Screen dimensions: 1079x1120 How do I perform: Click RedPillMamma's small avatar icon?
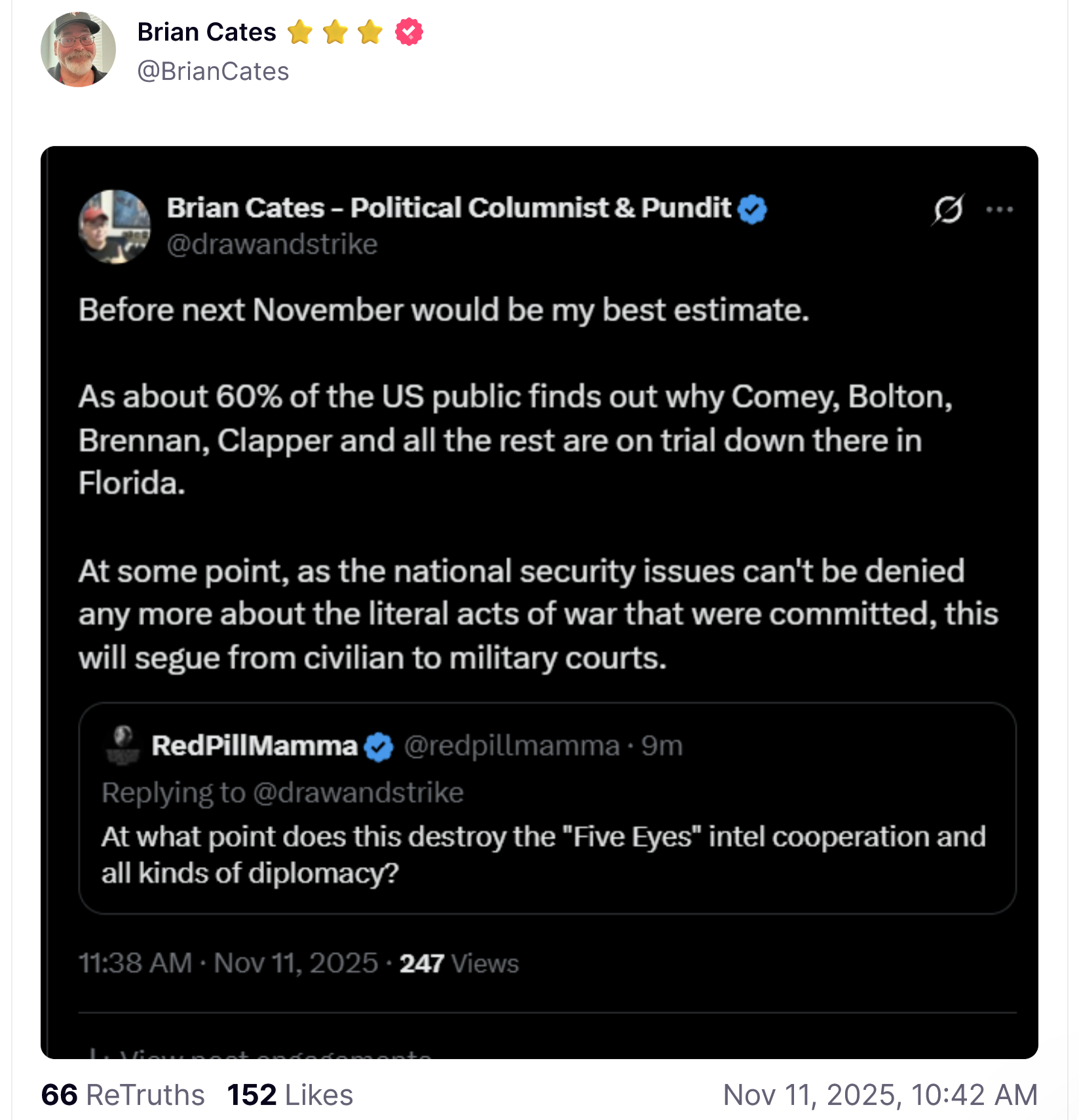123,744
